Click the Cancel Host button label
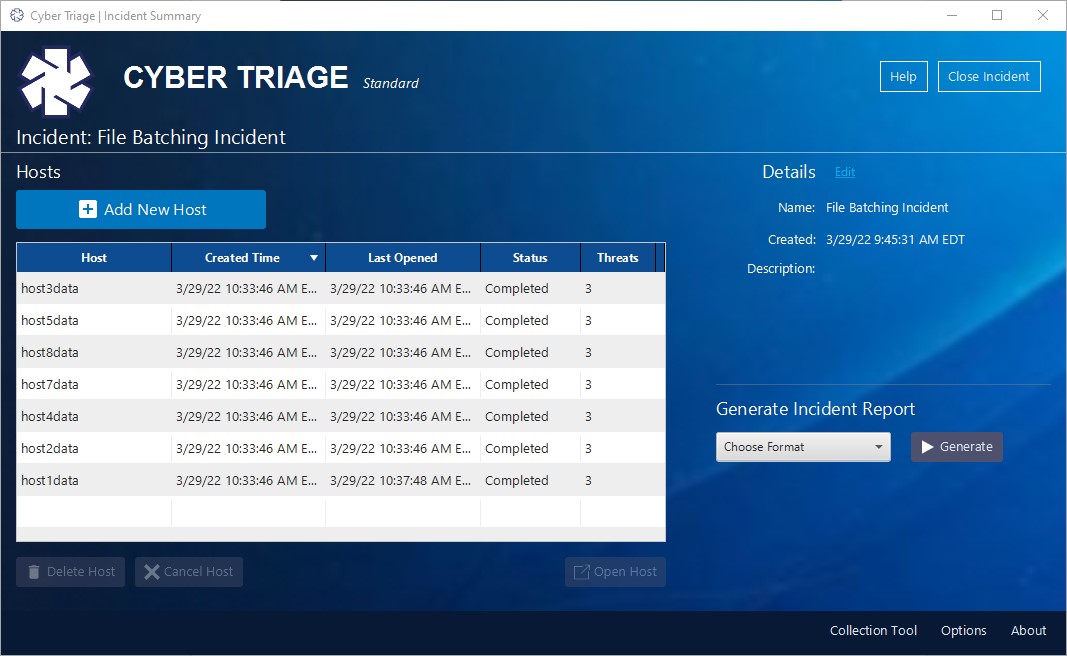 tap(198, 572)
